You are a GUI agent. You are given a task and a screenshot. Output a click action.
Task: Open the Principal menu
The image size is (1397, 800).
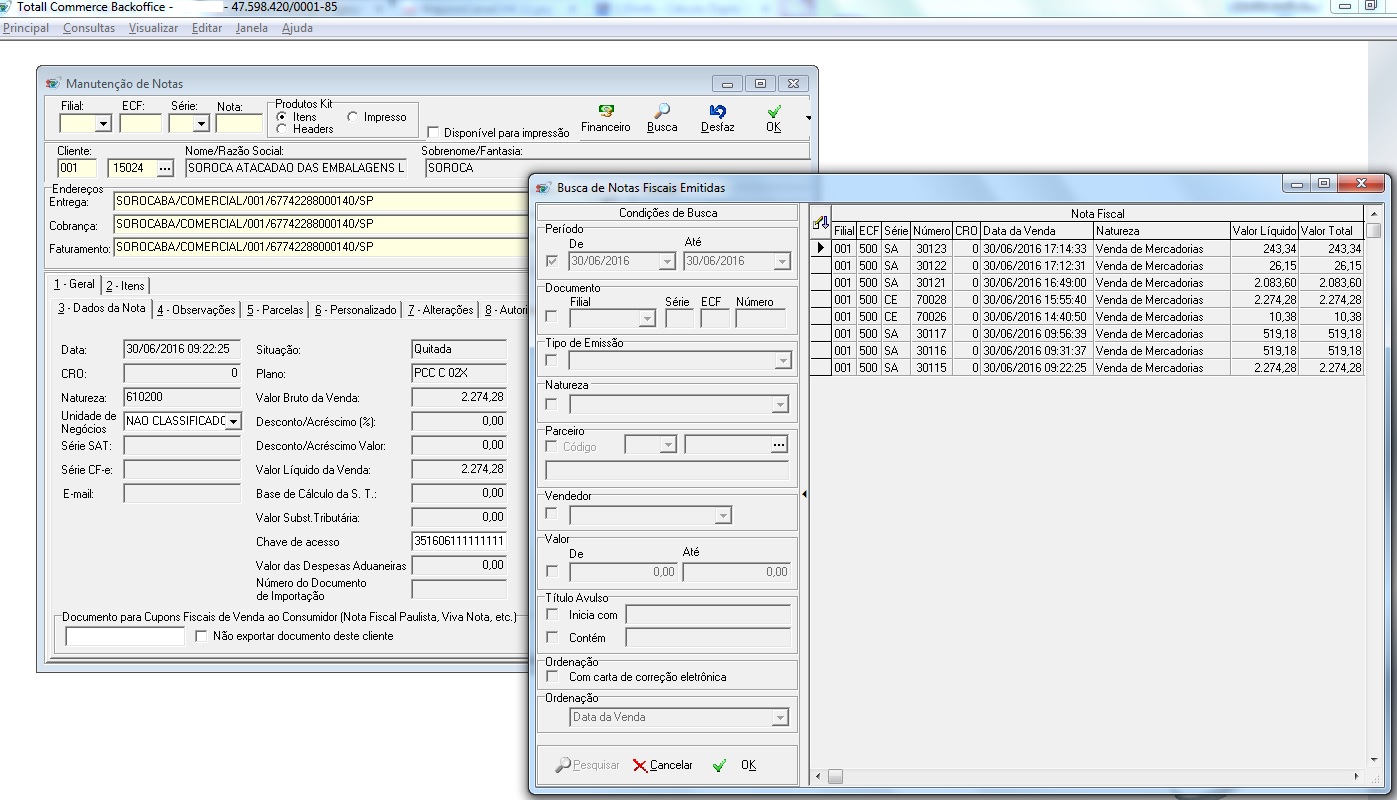[x=26, y=28]
